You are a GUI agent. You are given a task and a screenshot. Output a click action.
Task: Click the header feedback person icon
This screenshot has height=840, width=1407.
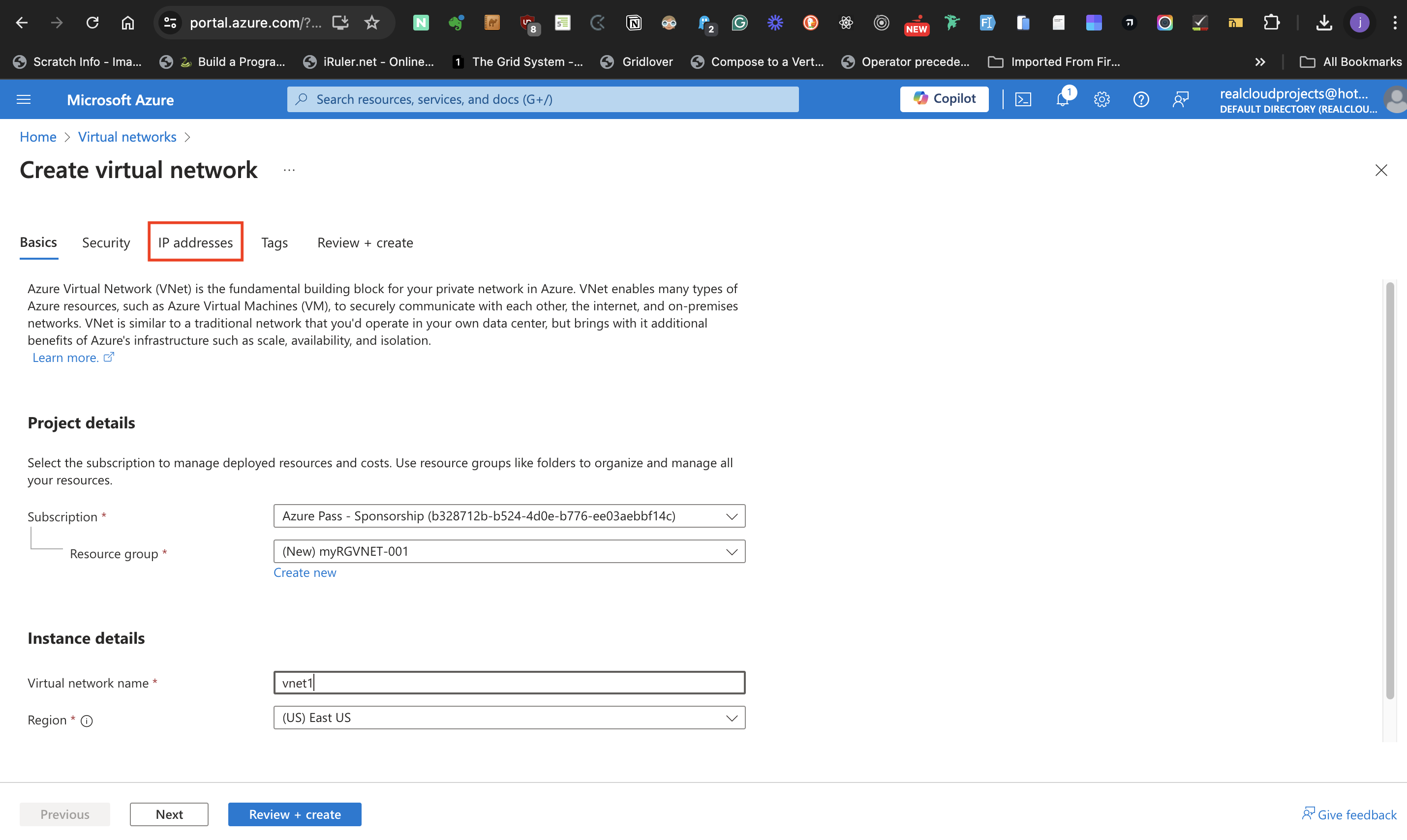[1181, 100]
